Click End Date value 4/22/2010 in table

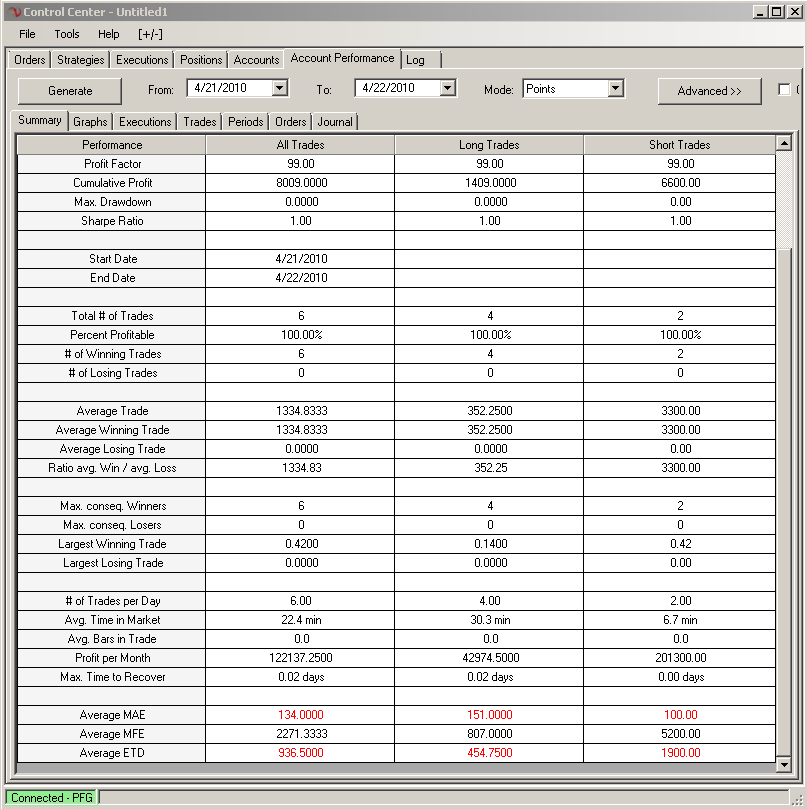[301, 278]
